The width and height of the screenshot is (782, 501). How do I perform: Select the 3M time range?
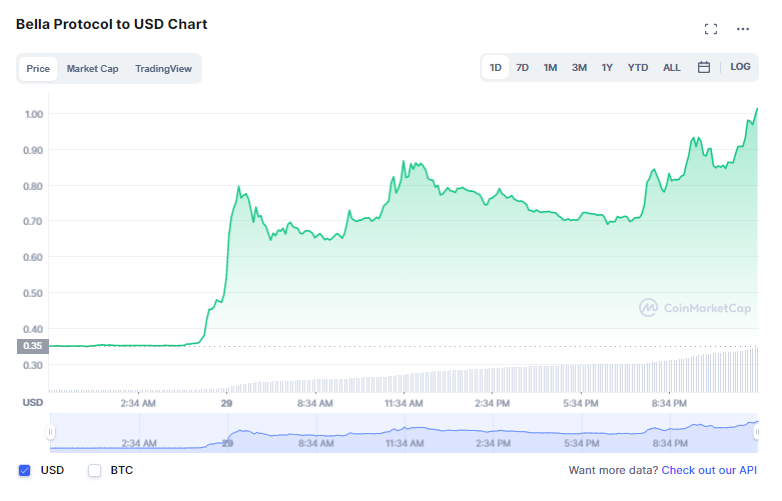point(579,67)
